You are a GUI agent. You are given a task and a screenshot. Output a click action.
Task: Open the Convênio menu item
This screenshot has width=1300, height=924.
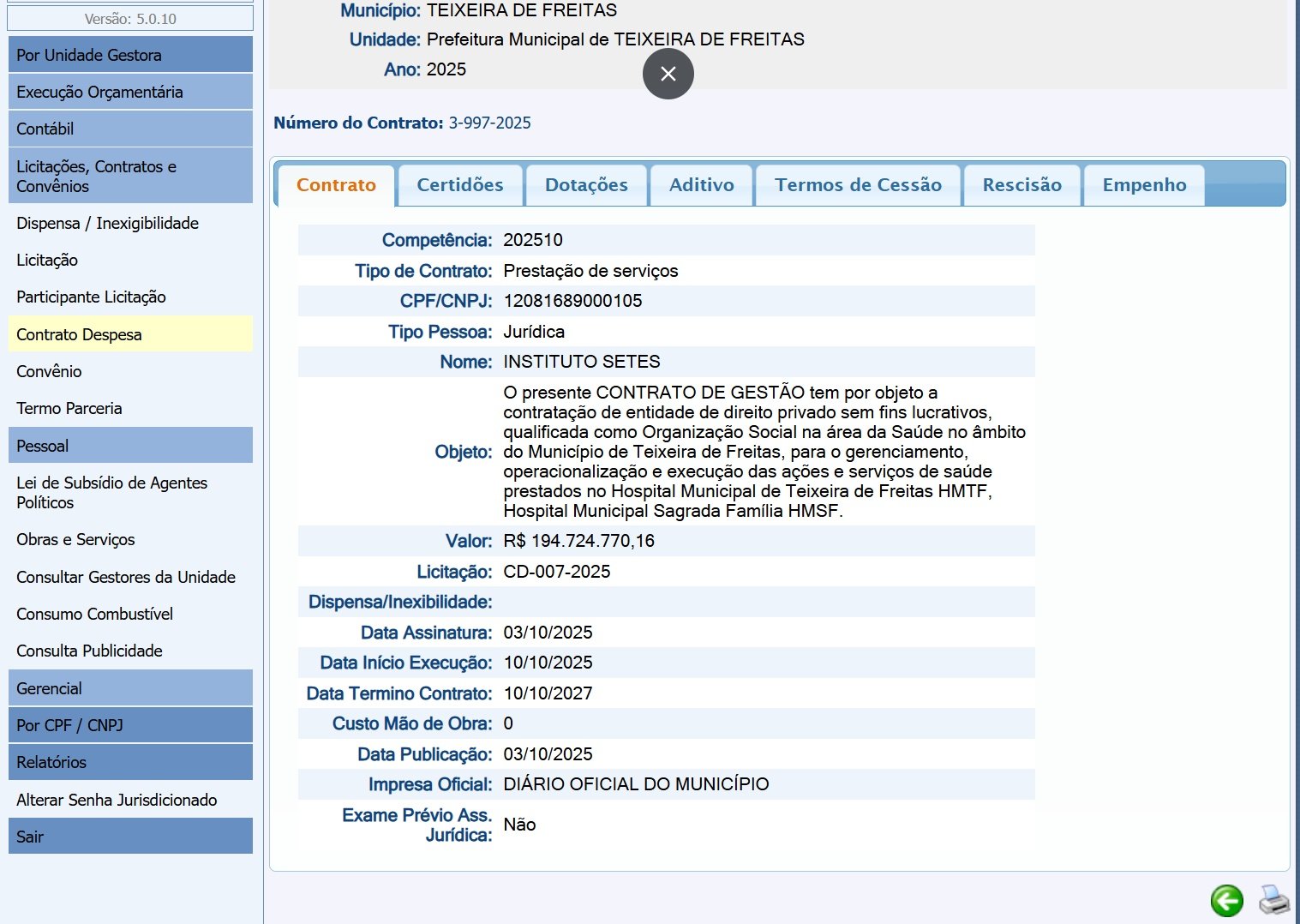pyautogui.click(x=130, y=371)
